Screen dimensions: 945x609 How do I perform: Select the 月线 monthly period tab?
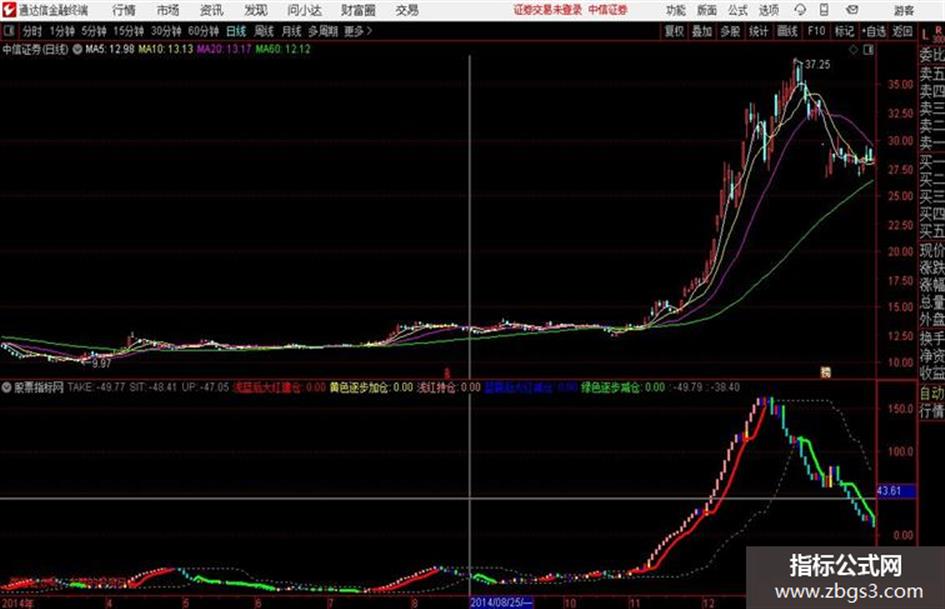click(x=292, y=31)
